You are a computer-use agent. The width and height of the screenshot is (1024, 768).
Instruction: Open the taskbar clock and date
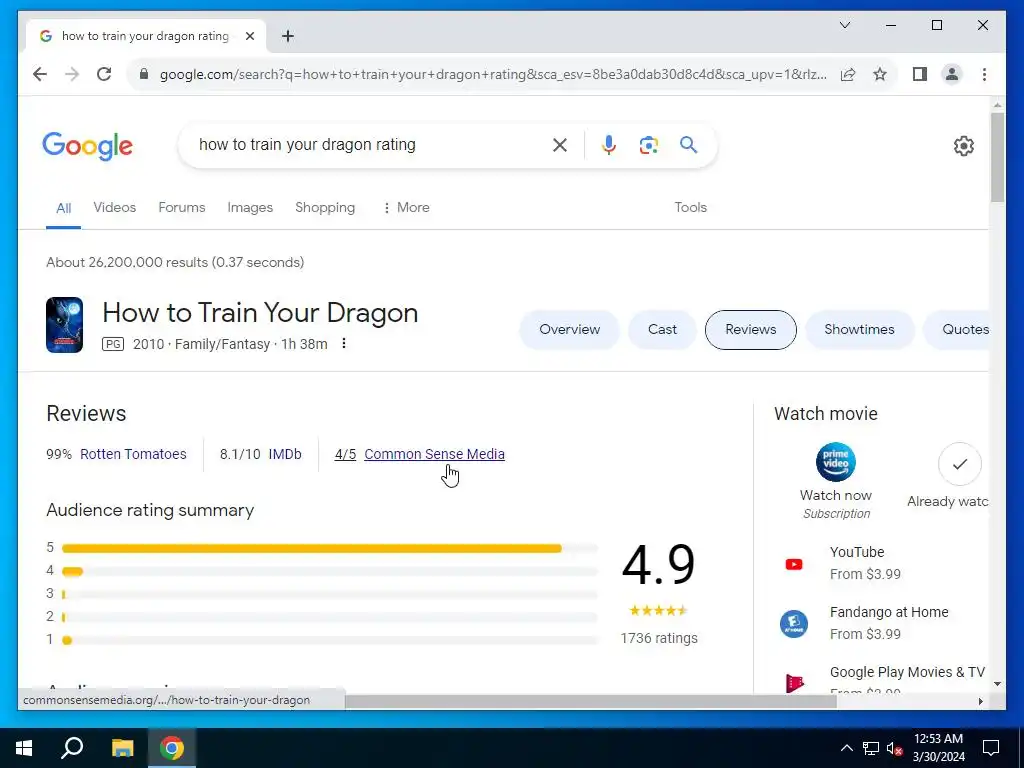click(x=938, y=748)
